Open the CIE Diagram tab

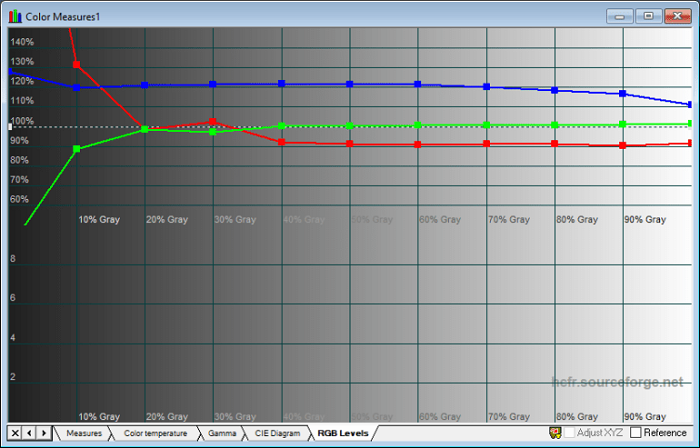277,433
